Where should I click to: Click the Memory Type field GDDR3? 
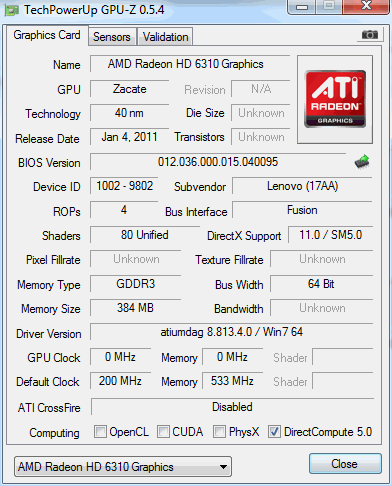tap(136, 284)
